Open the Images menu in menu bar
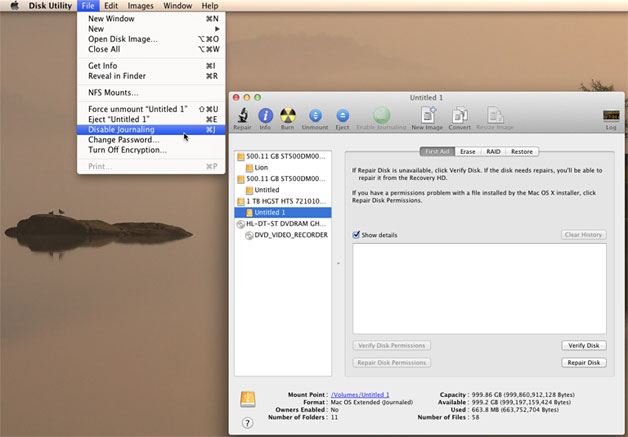The width and height of the screenshot is (628, 437). pyautogui.click(x=140, y=6)
